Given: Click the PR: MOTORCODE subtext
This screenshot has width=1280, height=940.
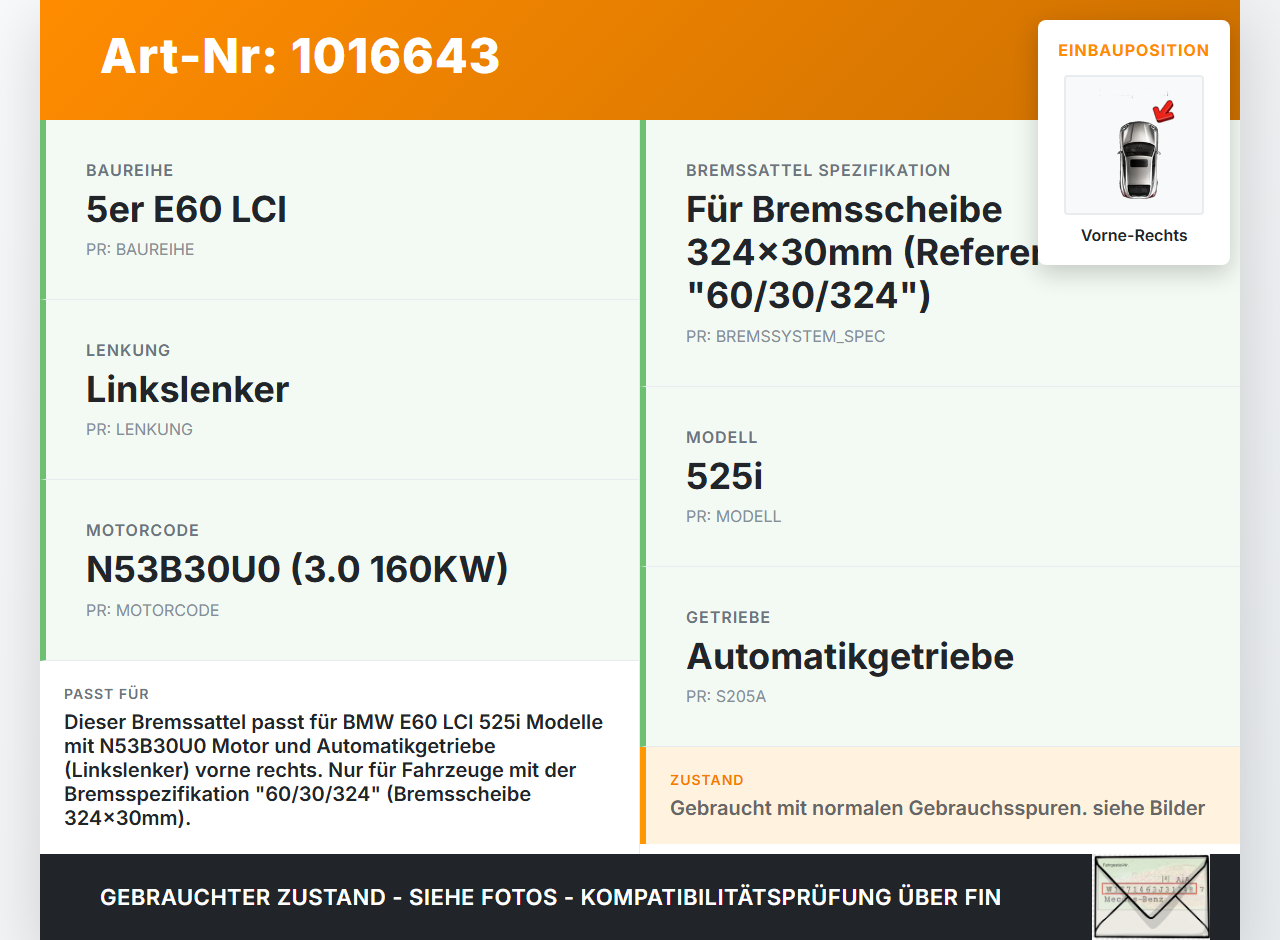Looking at the screenshot, I should pyautogui.click(x=152, y=611).
